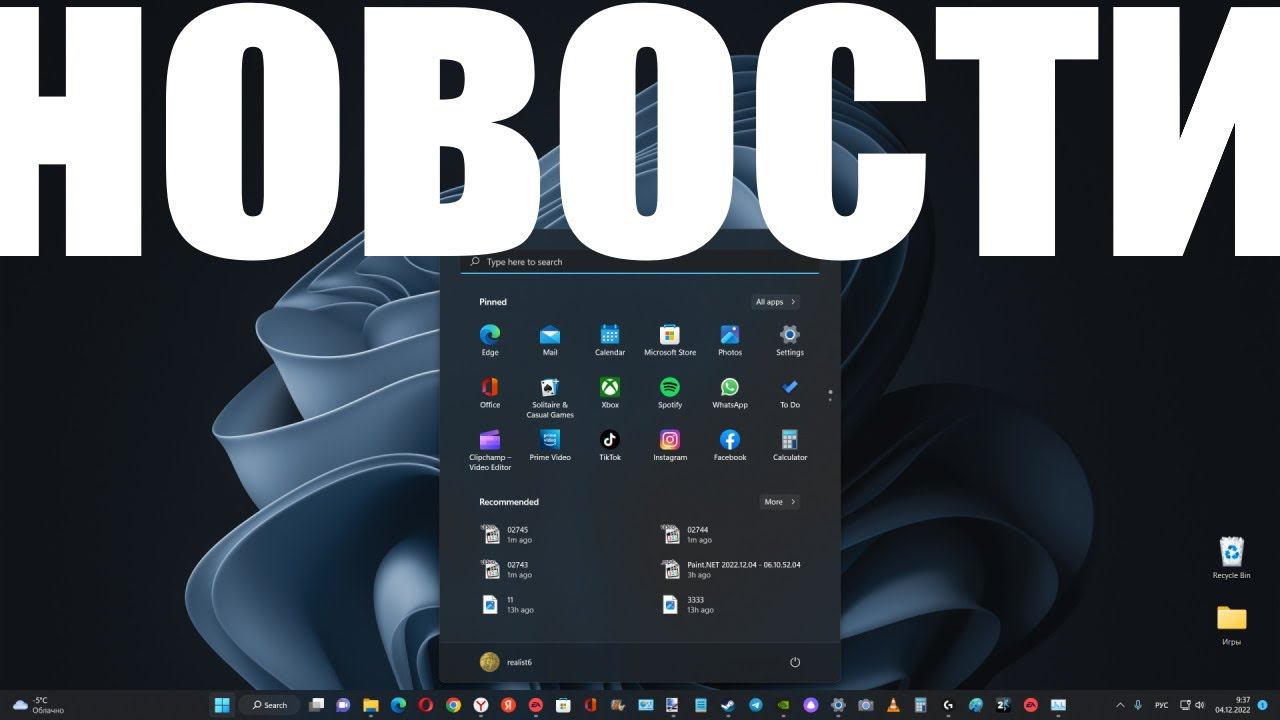Screen dimensions: 1280x720
Task: Switch the РУС input language indicator
Action: [1161, 705]
